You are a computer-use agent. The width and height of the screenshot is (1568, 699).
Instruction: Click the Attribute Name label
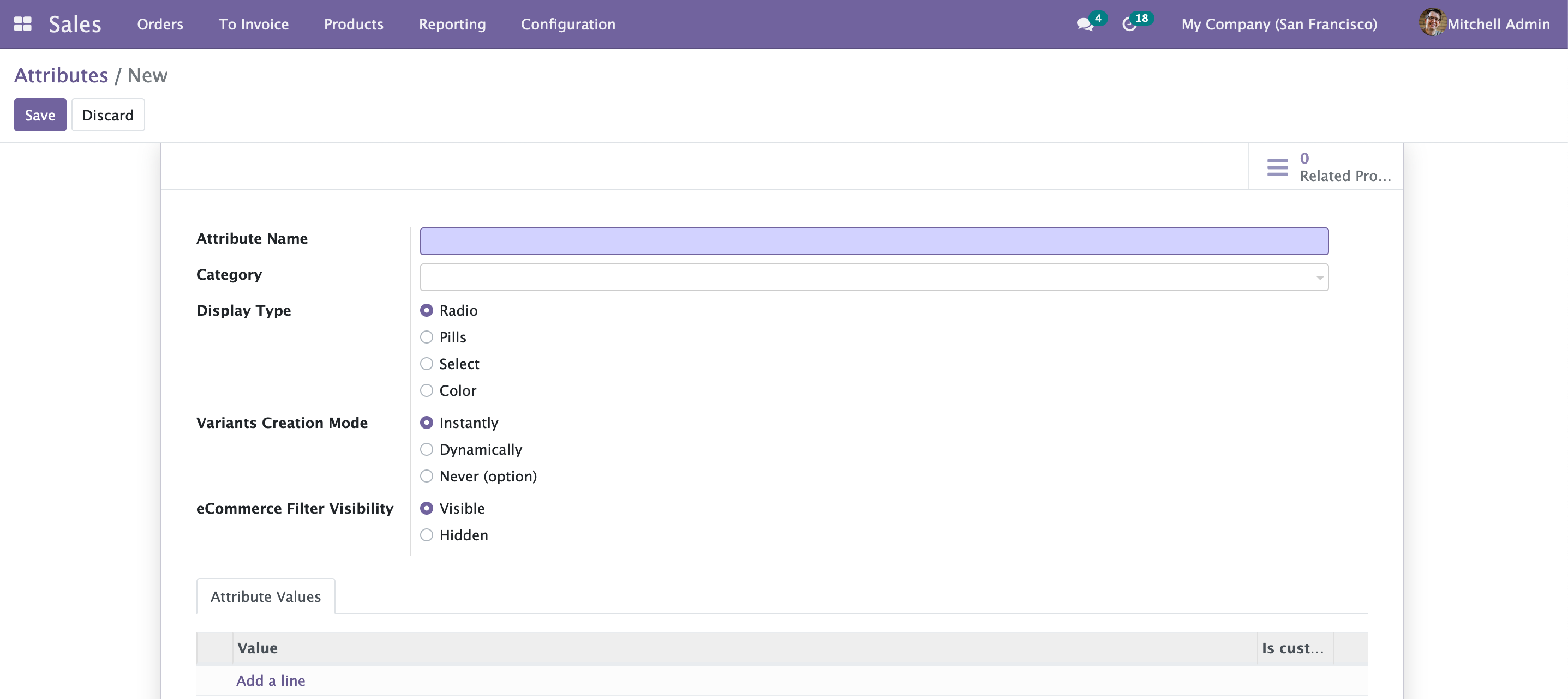[x=252, y=238]
